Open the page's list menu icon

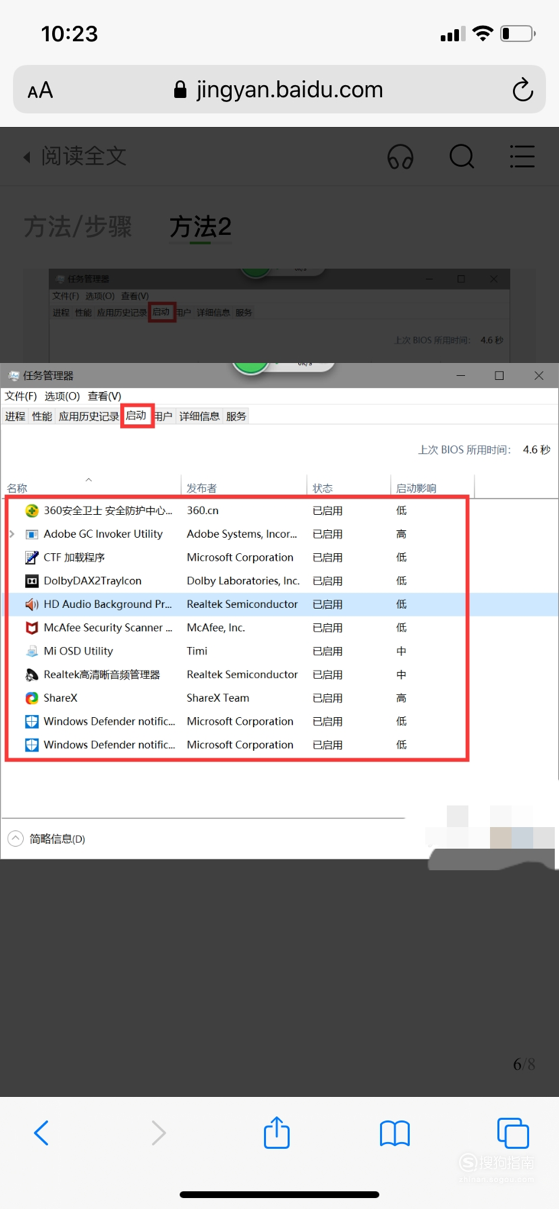[521, 156]
